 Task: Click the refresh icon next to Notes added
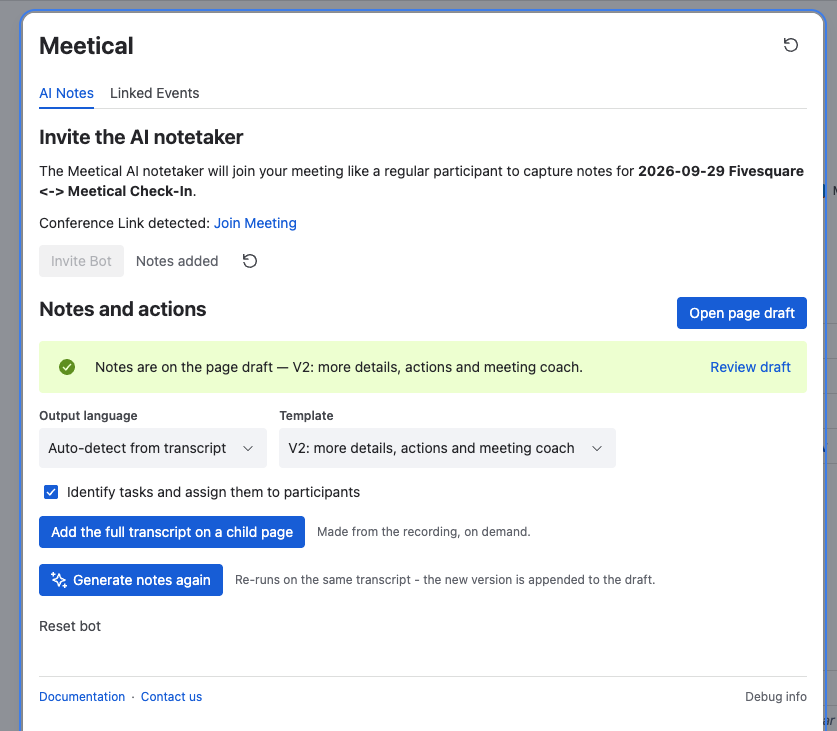coord(250,261)
